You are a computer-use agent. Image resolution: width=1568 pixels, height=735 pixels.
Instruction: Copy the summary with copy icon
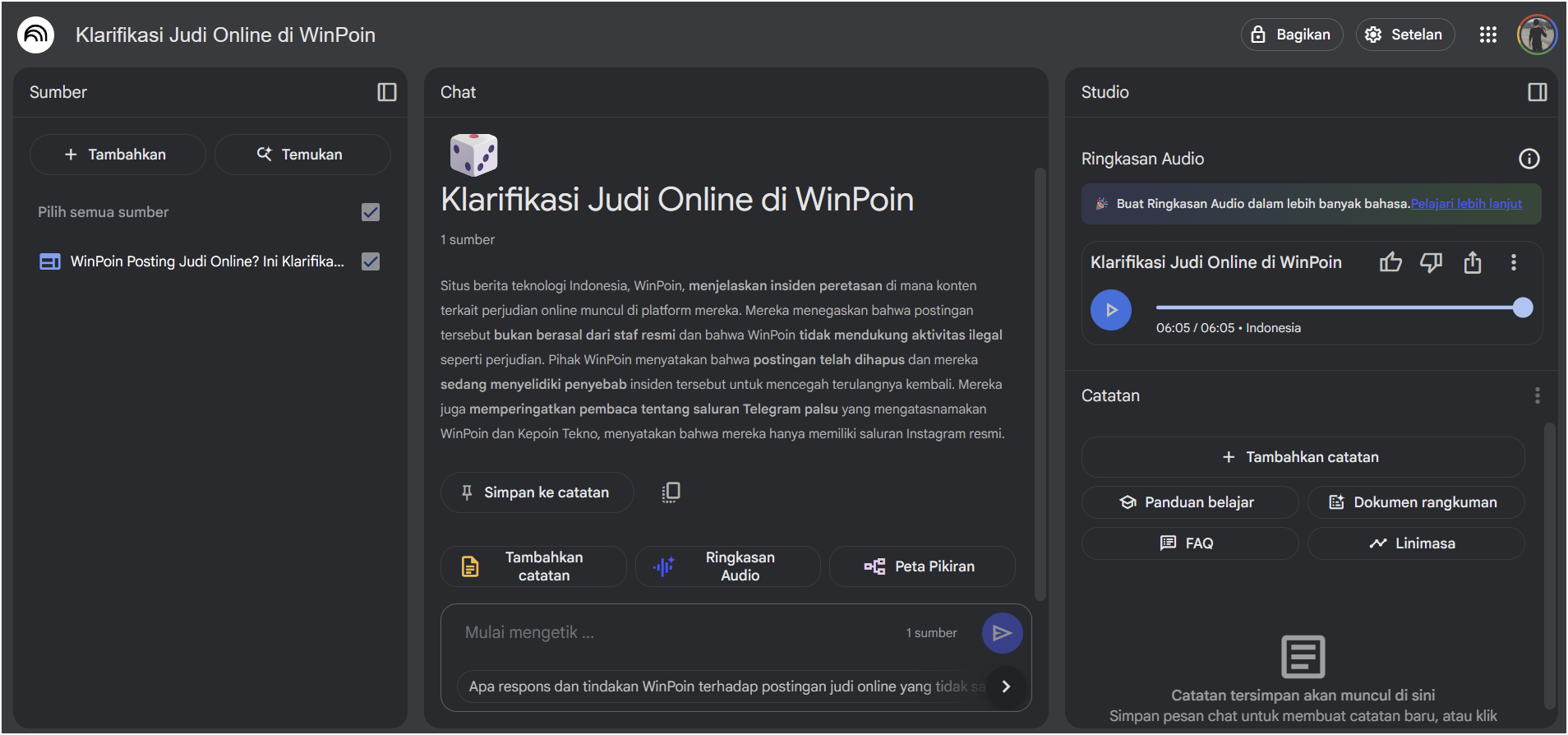tap(671, 492)
